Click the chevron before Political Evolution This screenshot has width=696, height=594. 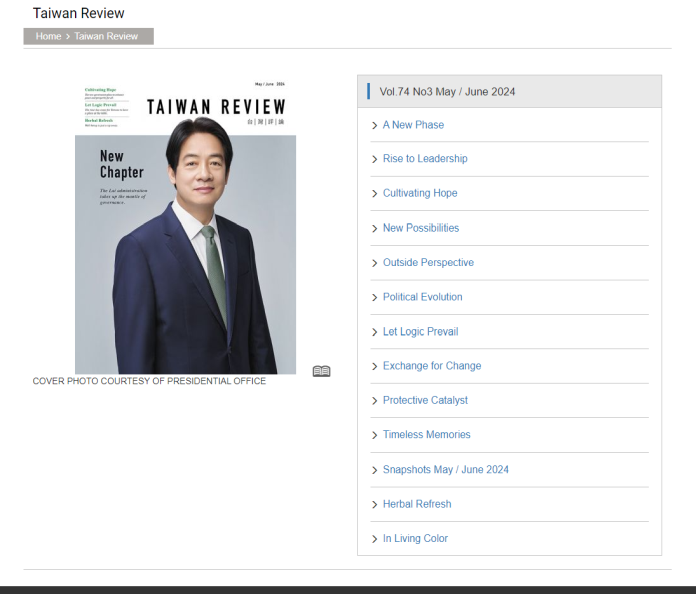(375, 297)
